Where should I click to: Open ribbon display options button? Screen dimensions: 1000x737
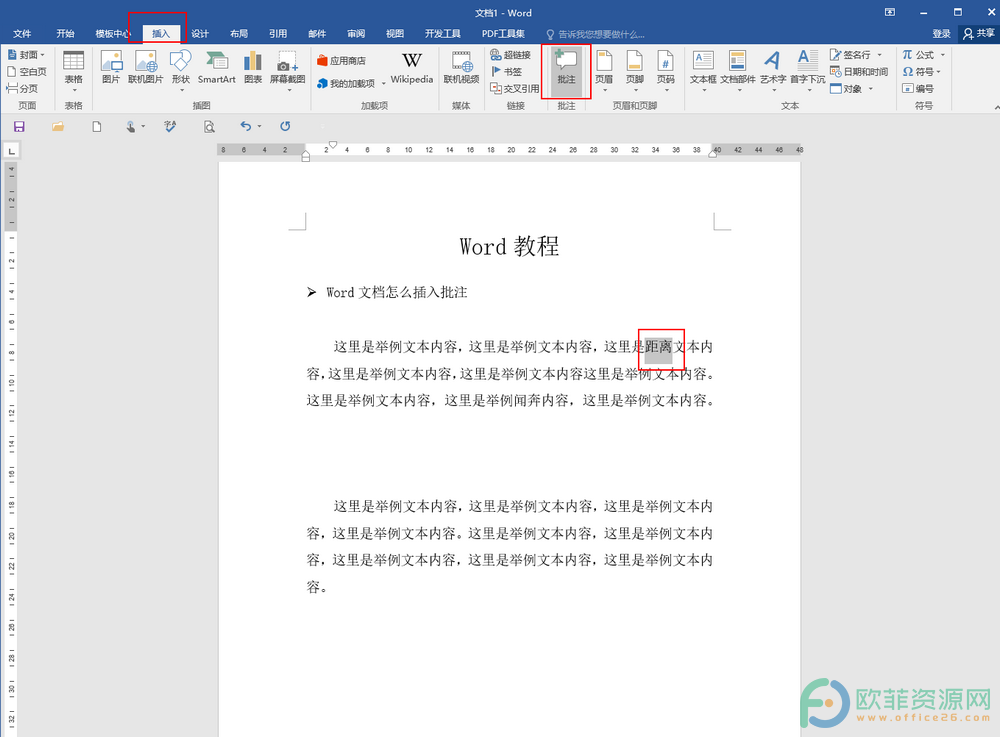[890, 12]
